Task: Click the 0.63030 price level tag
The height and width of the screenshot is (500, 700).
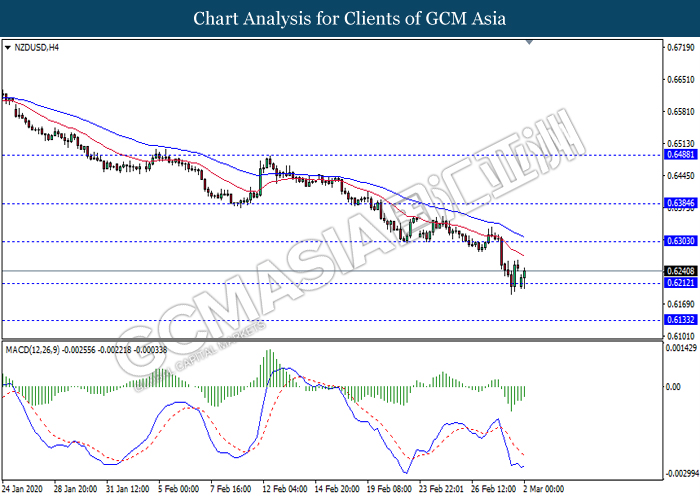Action: pyautogui.click(x=679, y=241)
